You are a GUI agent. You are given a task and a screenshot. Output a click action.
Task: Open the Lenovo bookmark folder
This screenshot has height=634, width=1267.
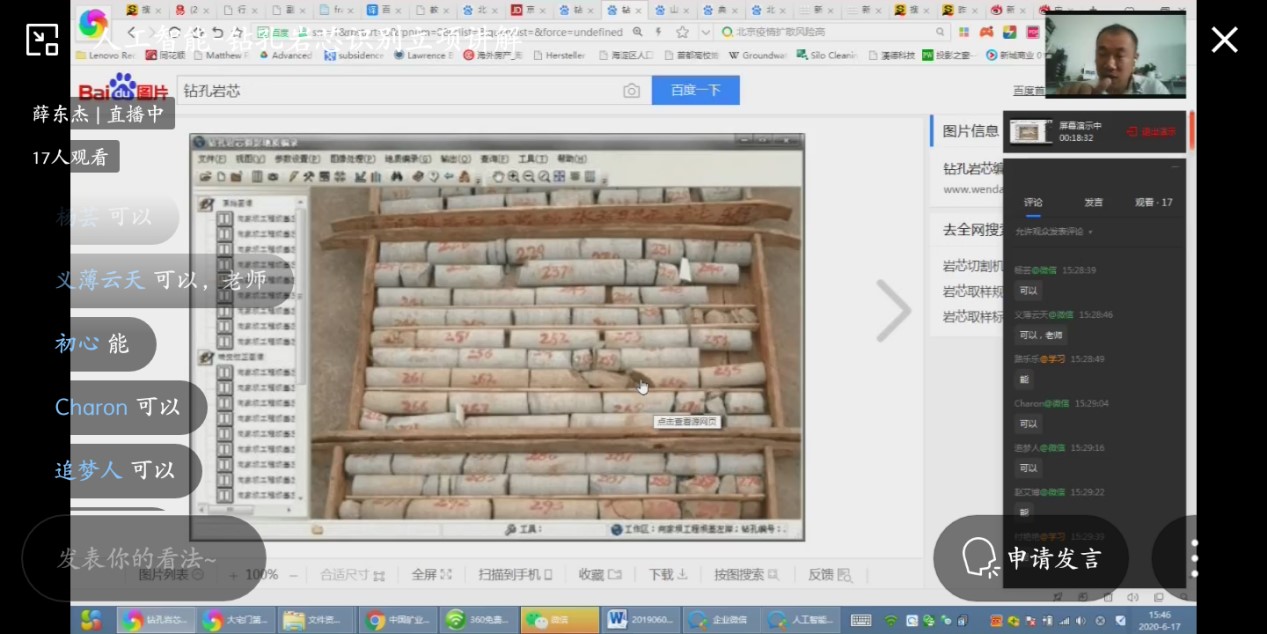point(105,56)
